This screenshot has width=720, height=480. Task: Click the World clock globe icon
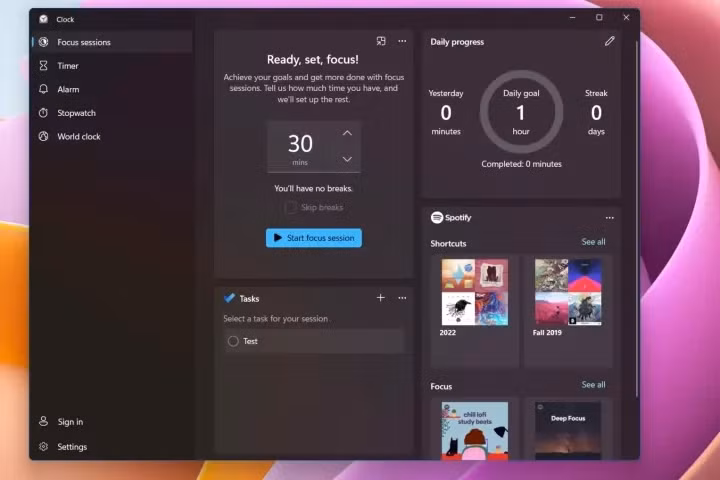(44, 136)
